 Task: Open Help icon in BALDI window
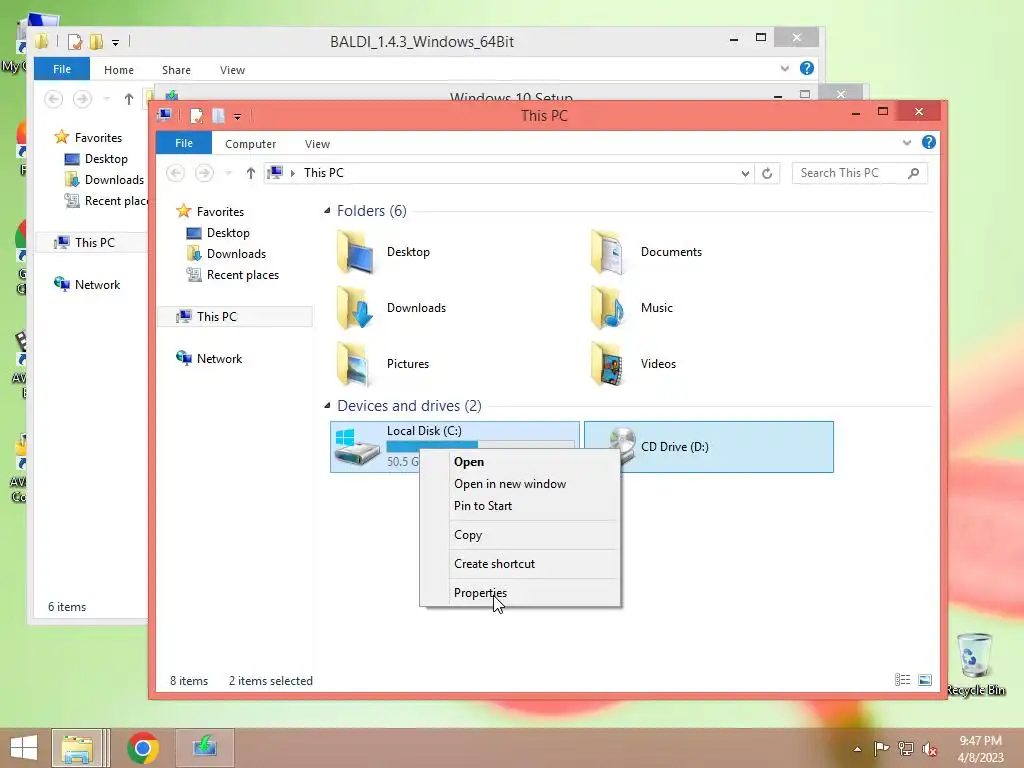pos(807,68)
